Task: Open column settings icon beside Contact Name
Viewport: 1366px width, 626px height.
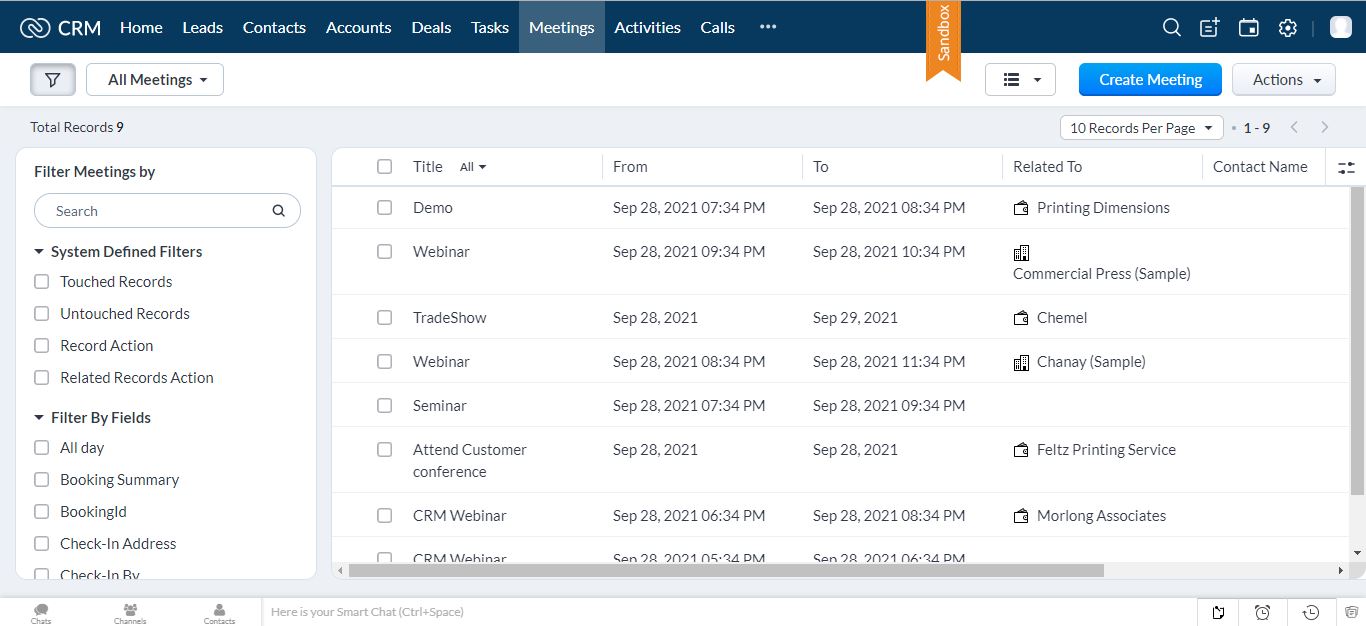Action: pos(1346,168)
